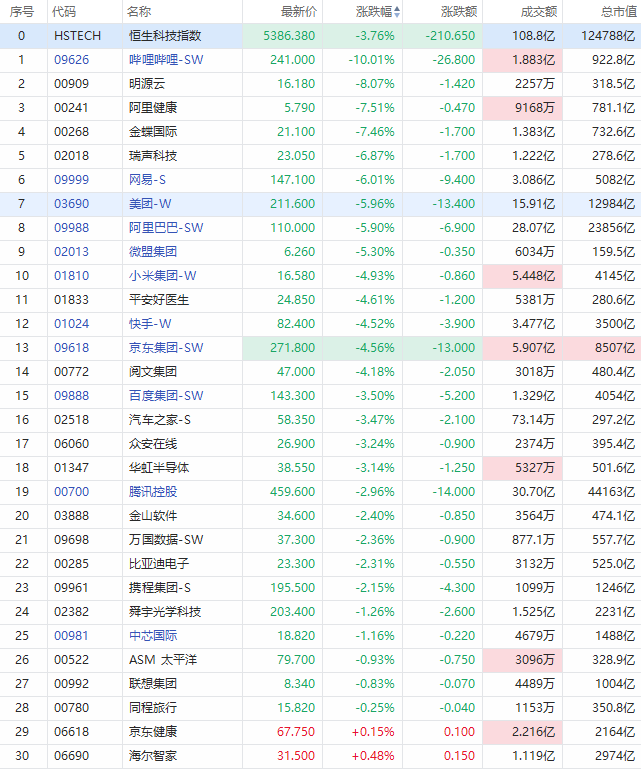The width and height of the screenshot is (641, 771).
Task: Select the 美团-W row name
Action: [x=149, y=204]
